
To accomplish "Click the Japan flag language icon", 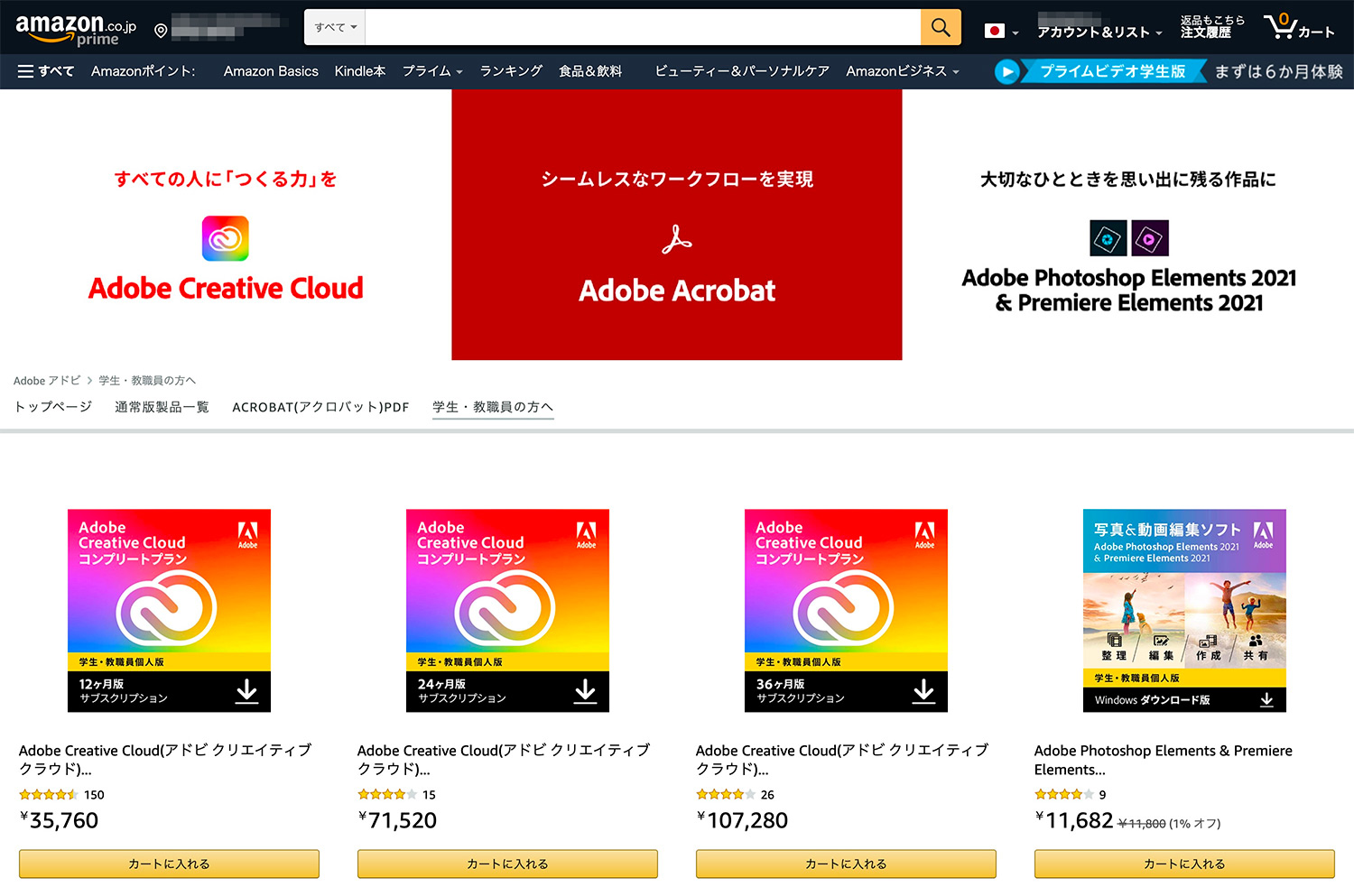I will tap(995, 31).
